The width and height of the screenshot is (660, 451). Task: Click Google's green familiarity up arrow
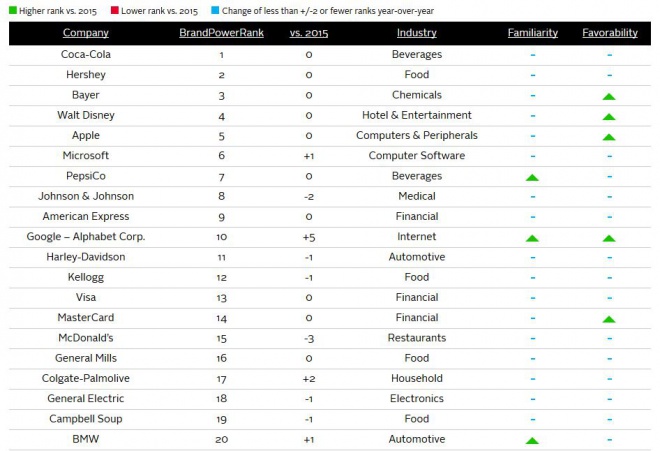(532, 238)
